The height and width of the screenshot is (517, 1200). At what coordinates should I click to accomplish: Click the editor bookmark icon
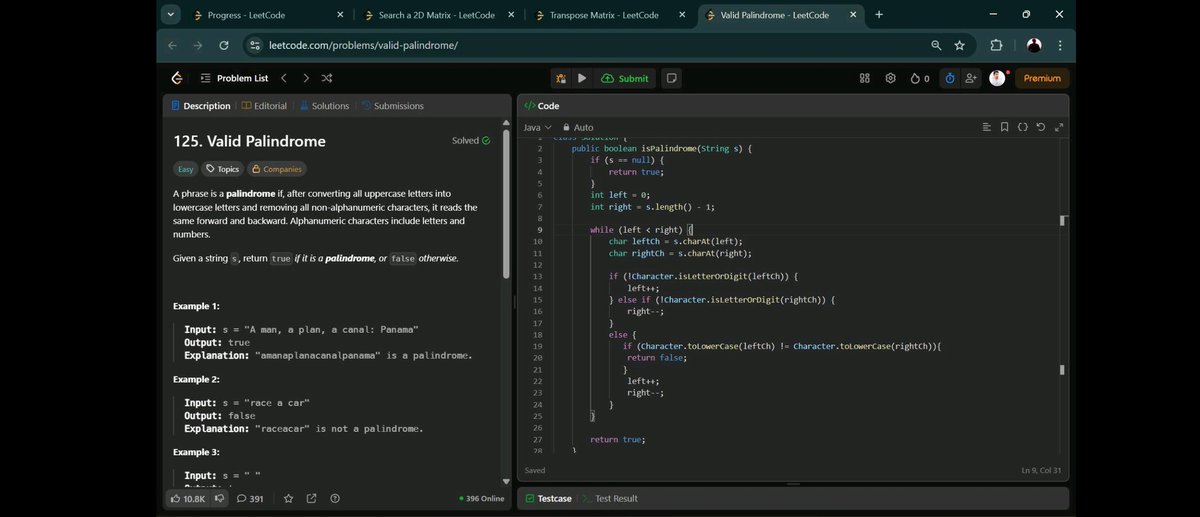(x=1004, y=127)
